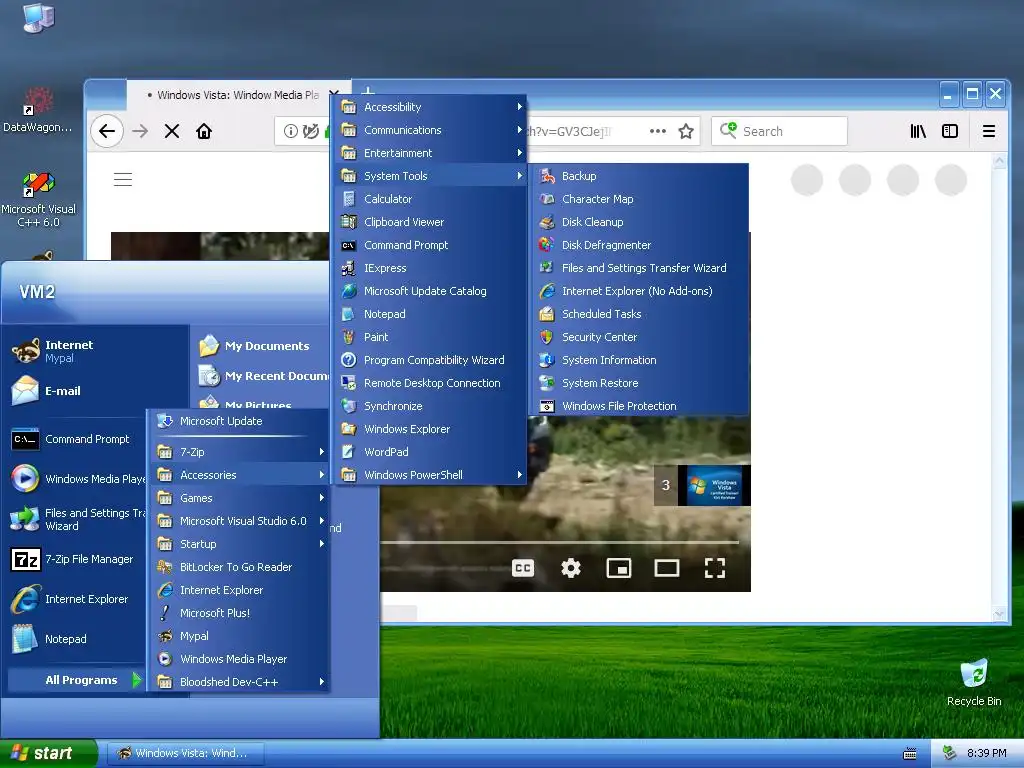The height and width of the screenshot is (768, 1024).
Task: Expand the Accessories folder
Action: tap(239, 475)
